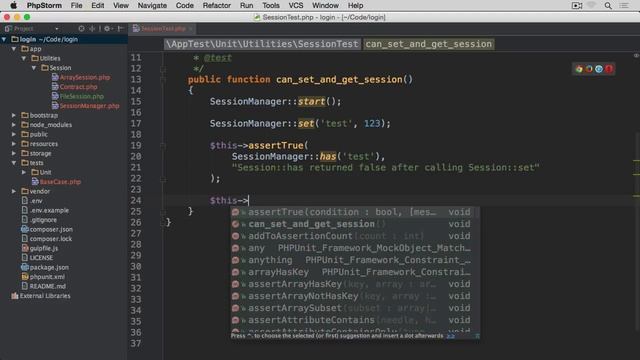
Task: Open in Chrome browser icon
Action: (579, 69)
